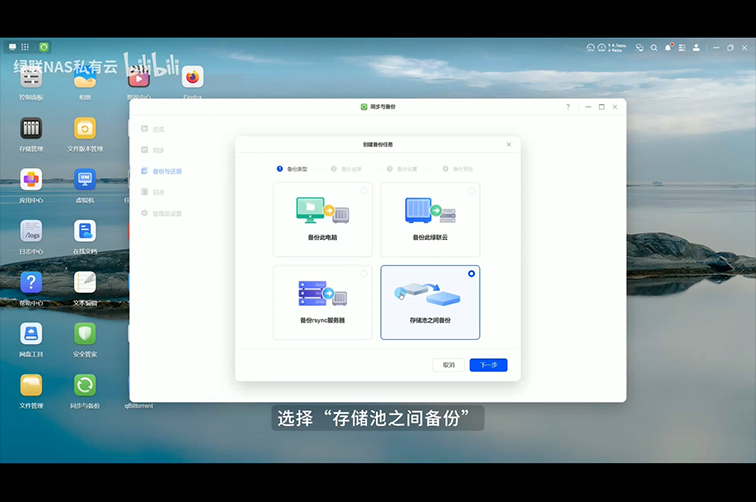Open 日志 in the sidebar
Image resolution: width=756 pixels, height=502 pixels.
153,192
